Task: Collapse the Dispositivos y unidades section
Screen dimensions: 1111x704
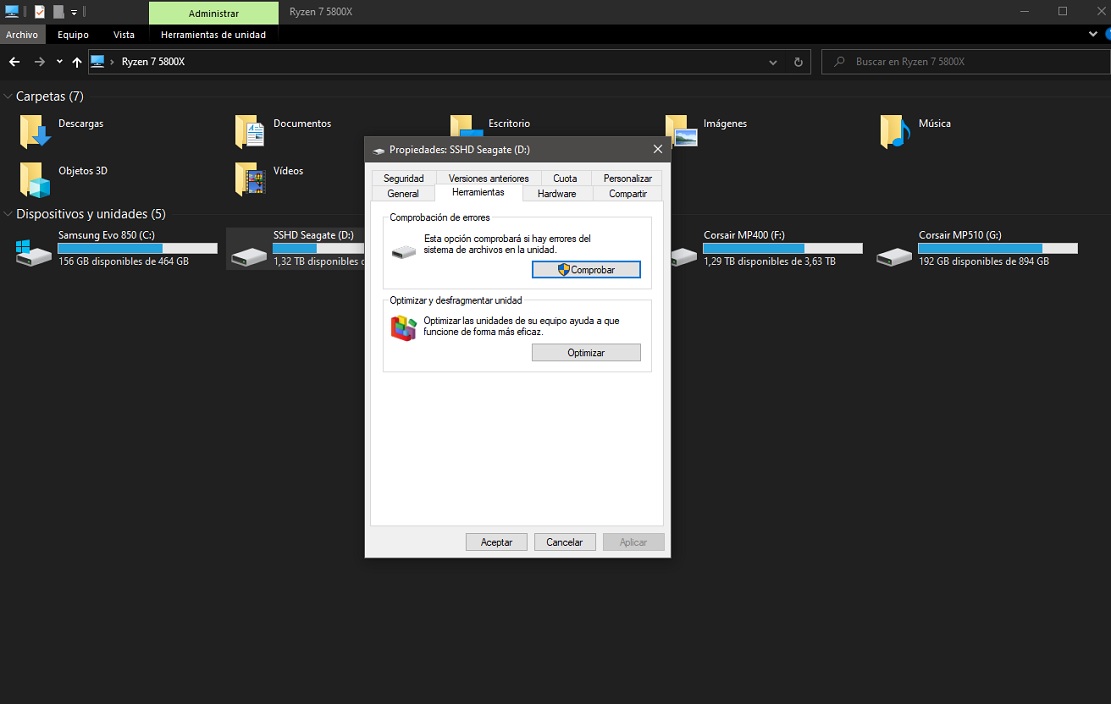Action: tap(8, 214)
